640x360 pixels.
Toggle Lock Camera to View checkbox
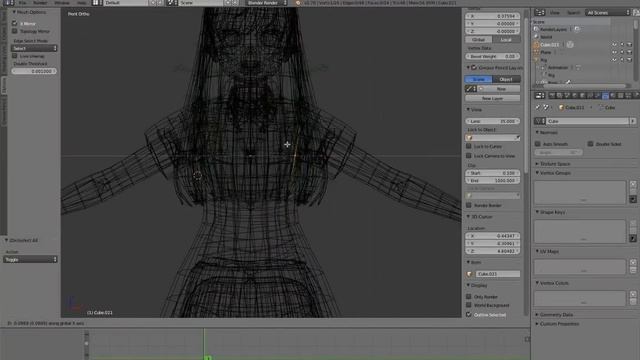coord(469,156)
